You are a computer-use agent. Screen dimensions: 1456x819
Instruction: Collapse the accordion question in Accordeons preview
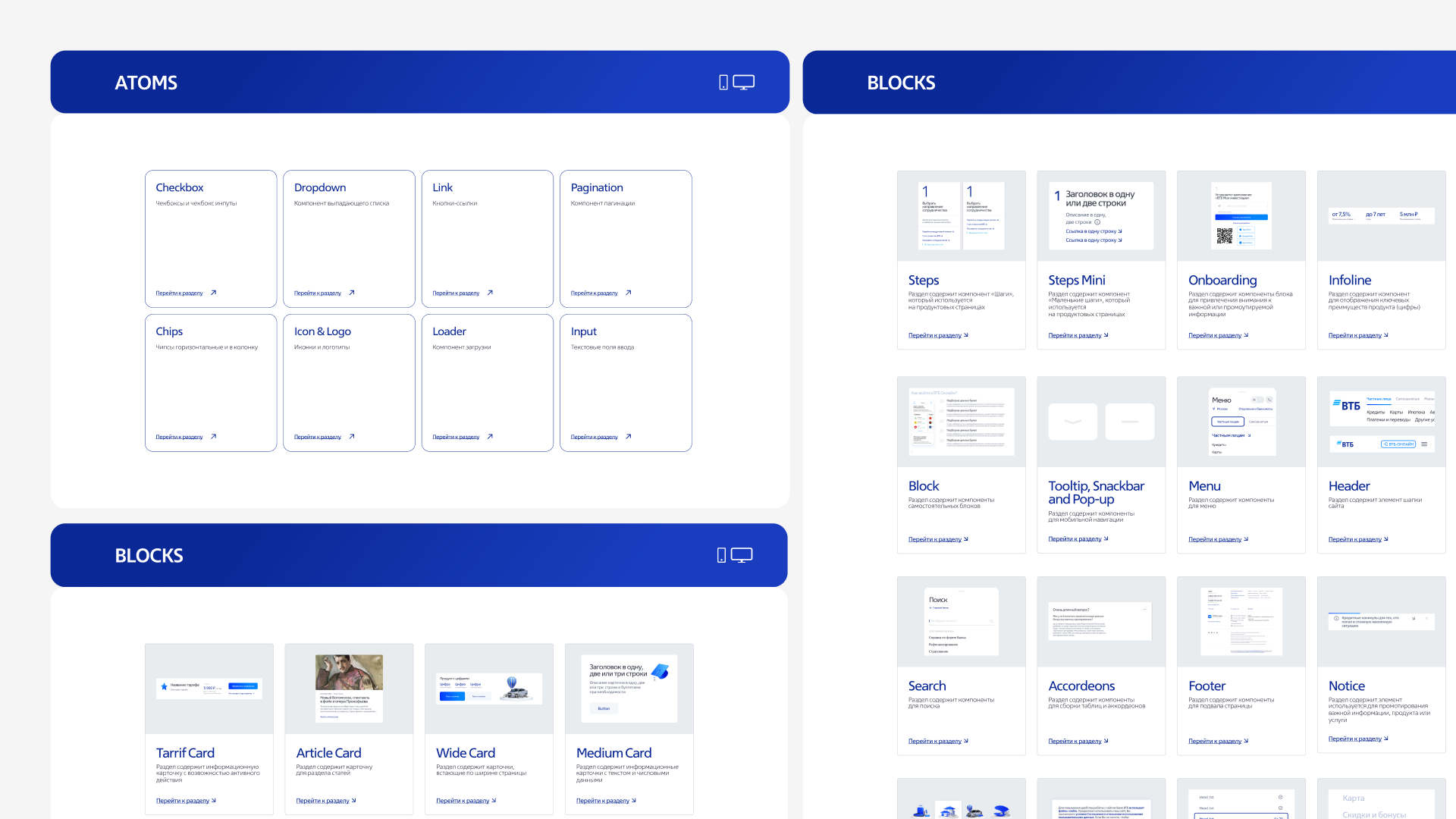coord(1145,609)
